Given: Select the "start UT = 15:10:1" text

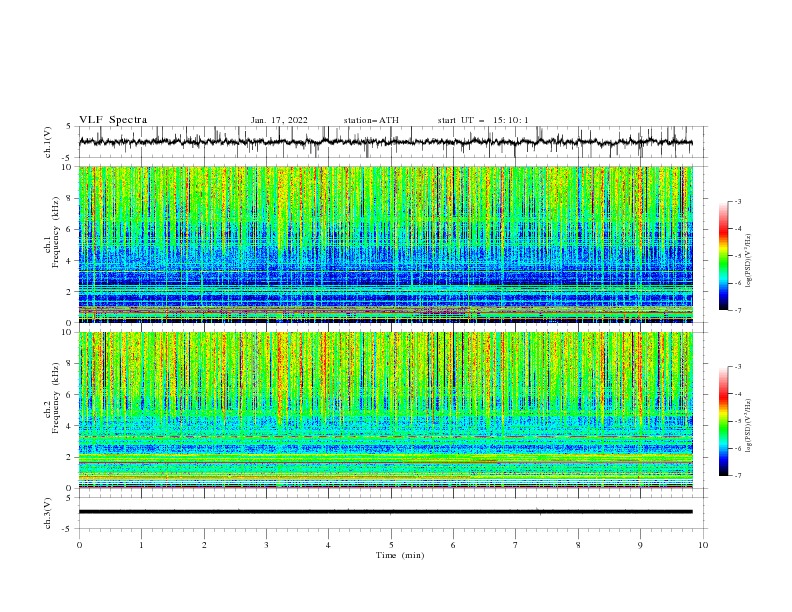Looking at the screenshot, I should click(x=483, y=120).
